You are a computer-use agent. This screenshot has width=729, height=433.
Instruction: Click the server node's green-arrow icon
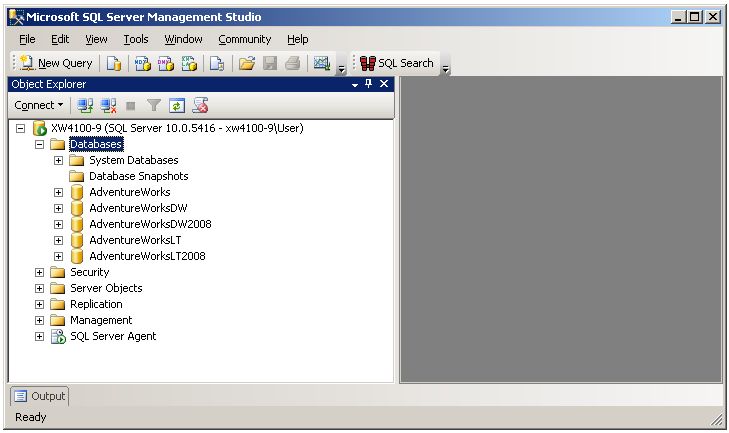pos(40,128)
